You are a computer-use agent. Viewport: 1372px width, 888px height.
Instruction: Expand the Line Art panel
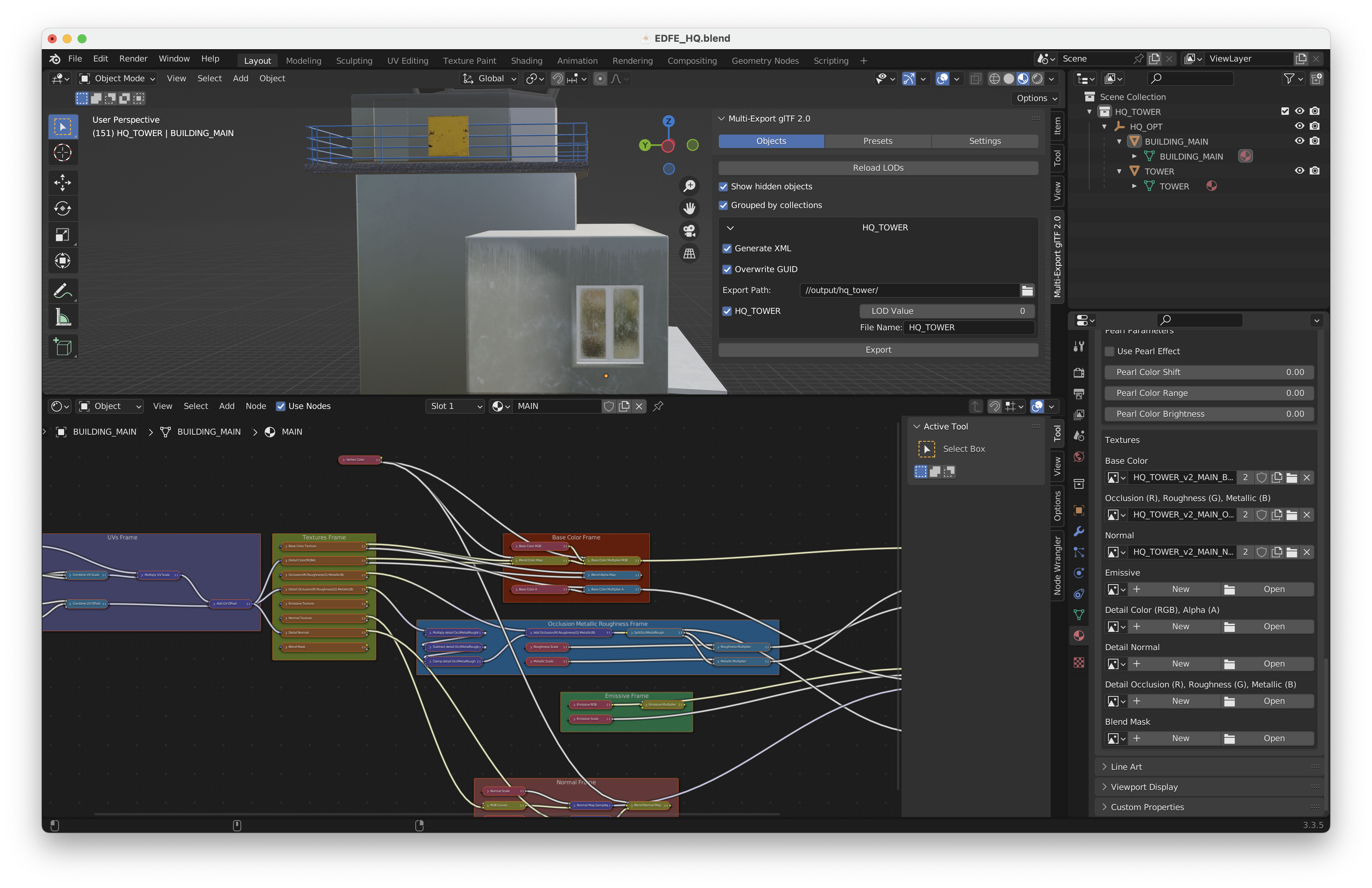(1105, 766)
